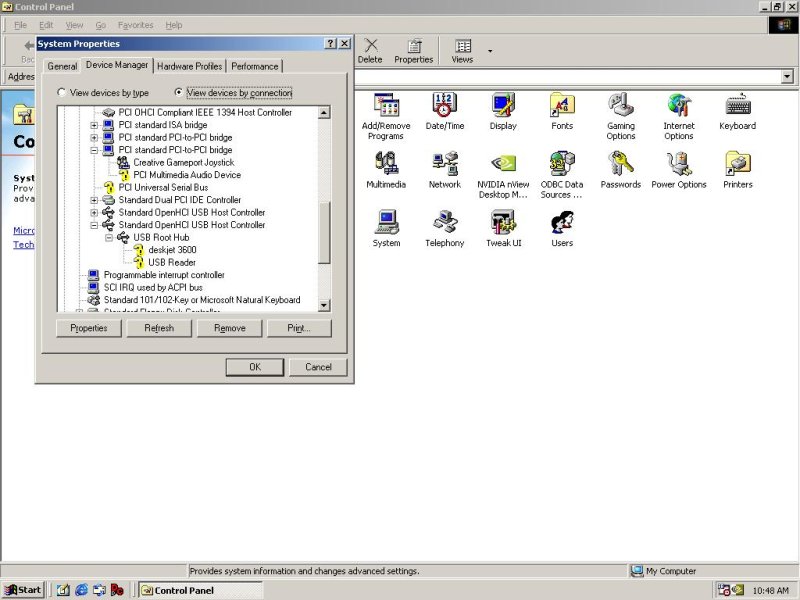Open the Power Options icon
800x600 pixels.
pos(679,164)
